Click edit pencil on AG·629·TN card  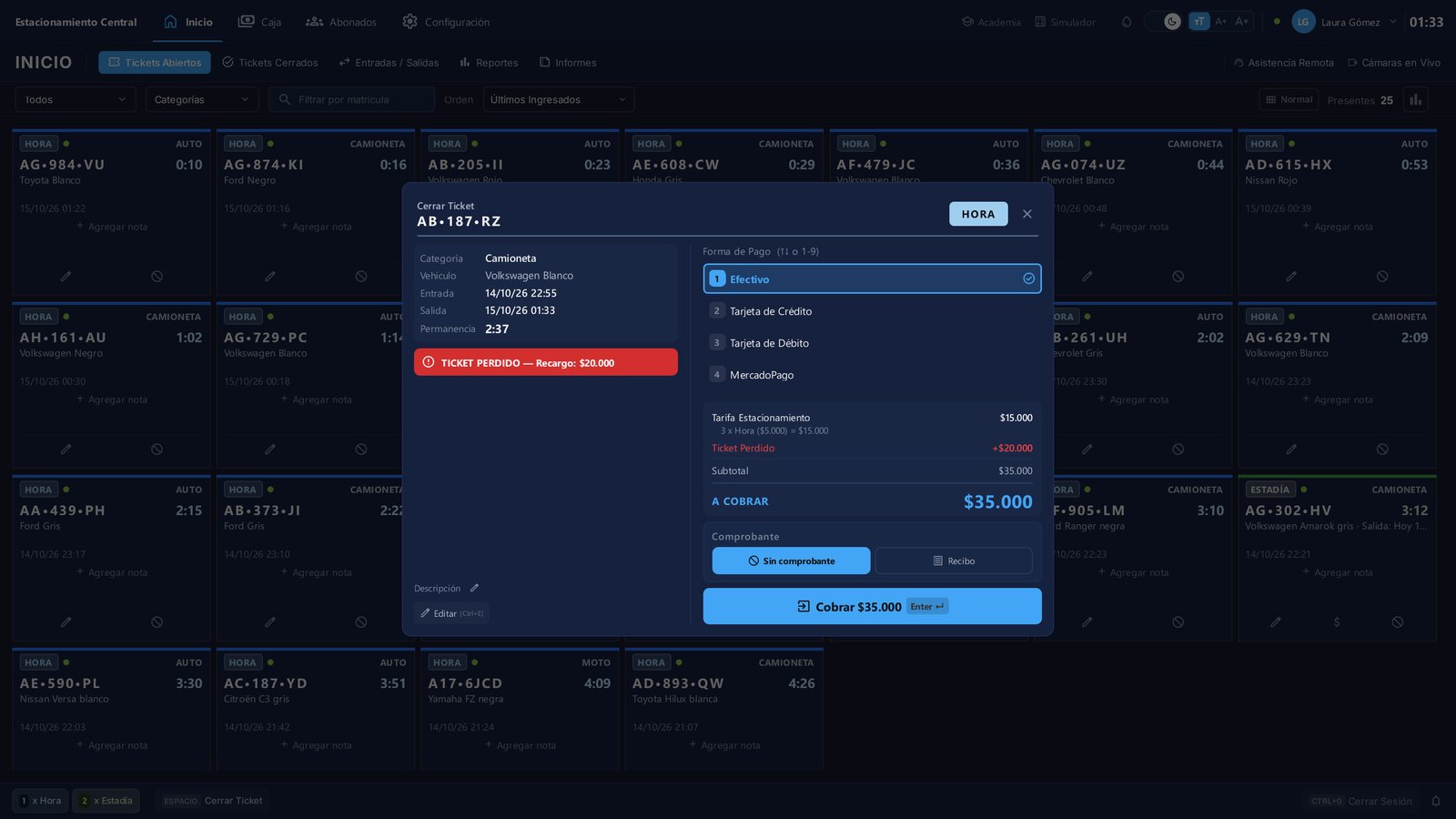point(1291,449)
